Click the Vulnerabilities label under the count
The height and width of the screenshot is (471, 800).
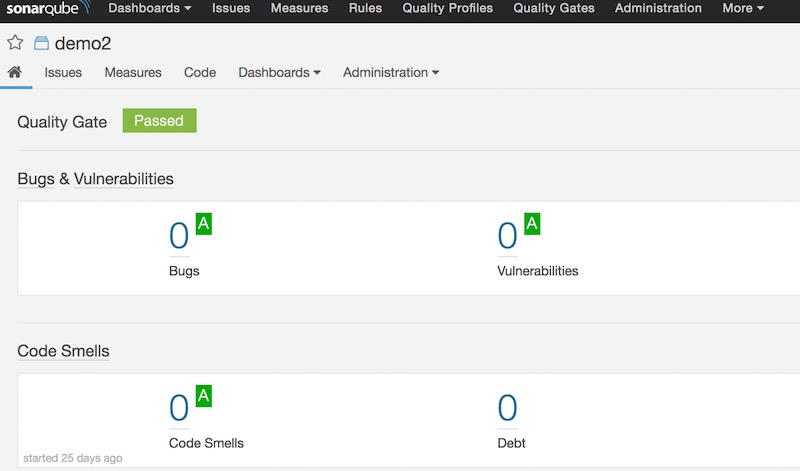(x=538, y=271)
